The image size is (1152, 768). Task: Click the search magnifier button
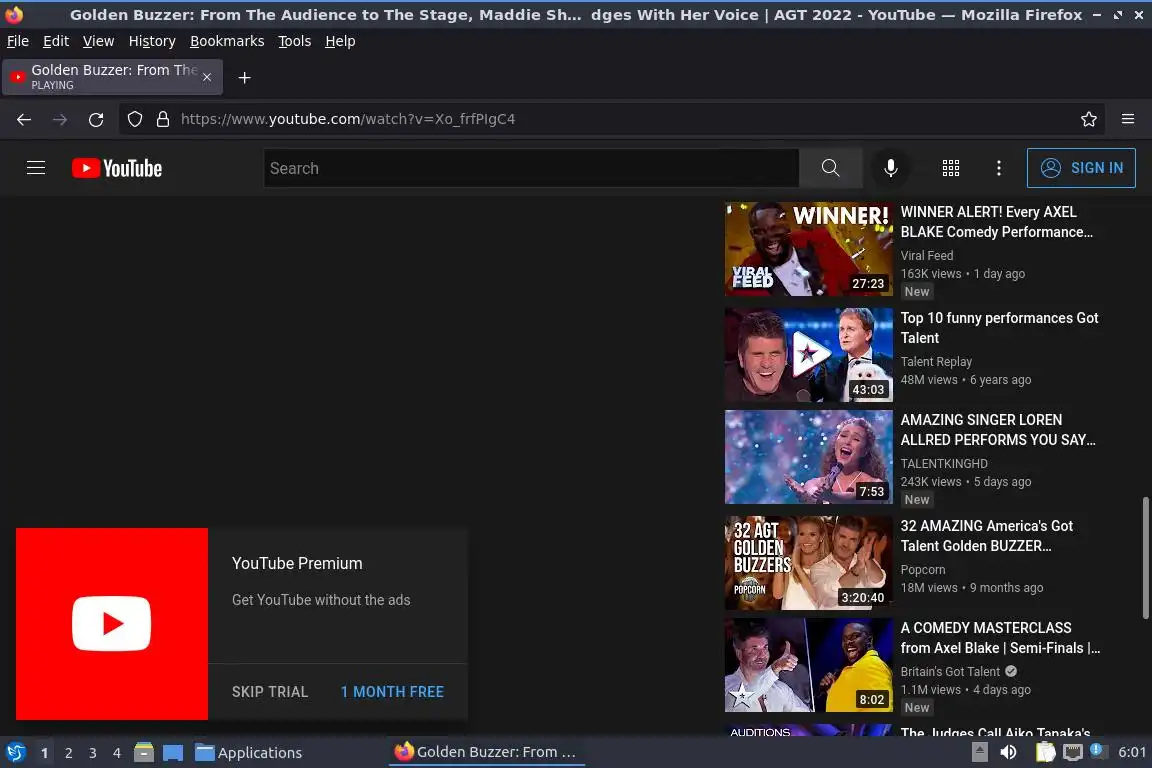click(830, 168)
